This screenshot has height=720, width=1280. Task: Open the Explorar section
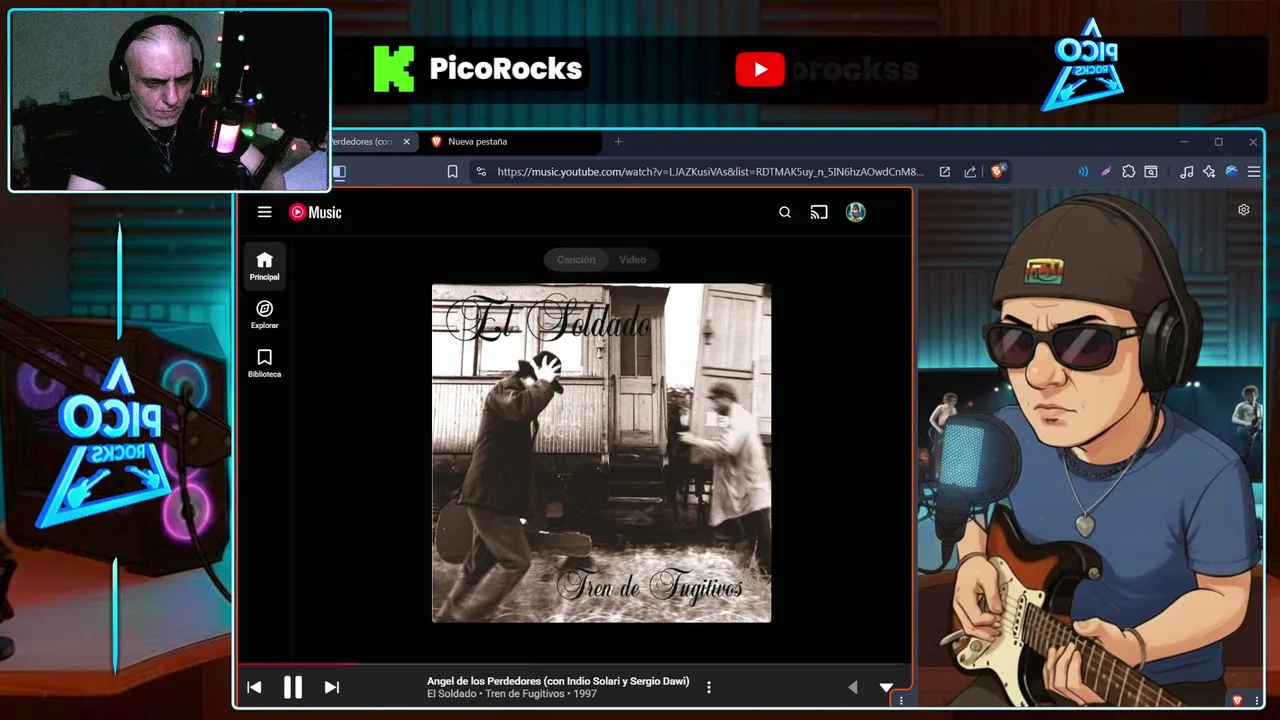pos(265,315)
